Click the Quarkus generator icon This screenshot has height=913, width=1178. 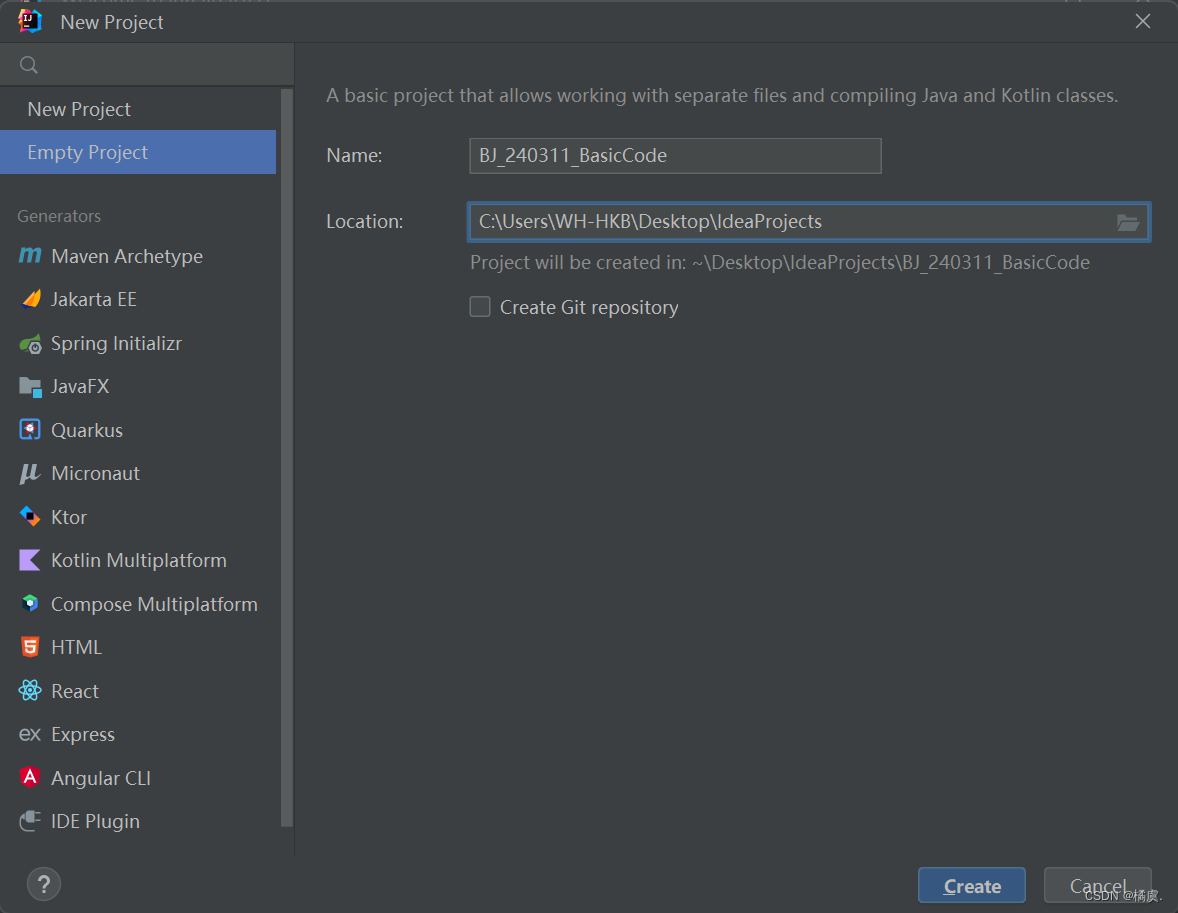[x=30, y=430]
